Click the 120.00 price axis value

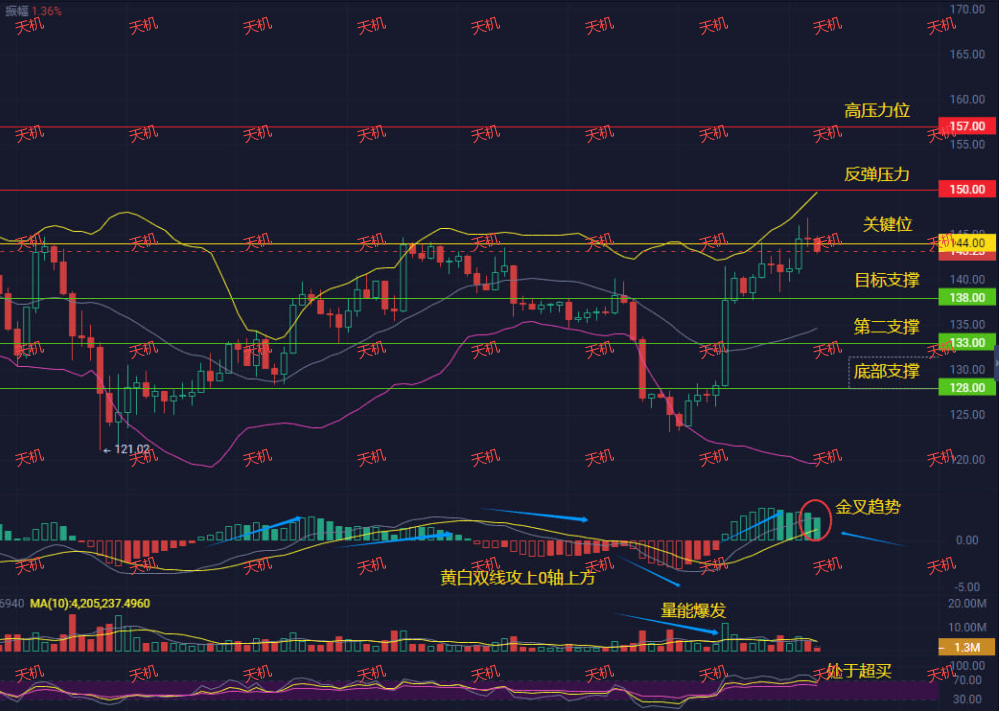point(967,459)
